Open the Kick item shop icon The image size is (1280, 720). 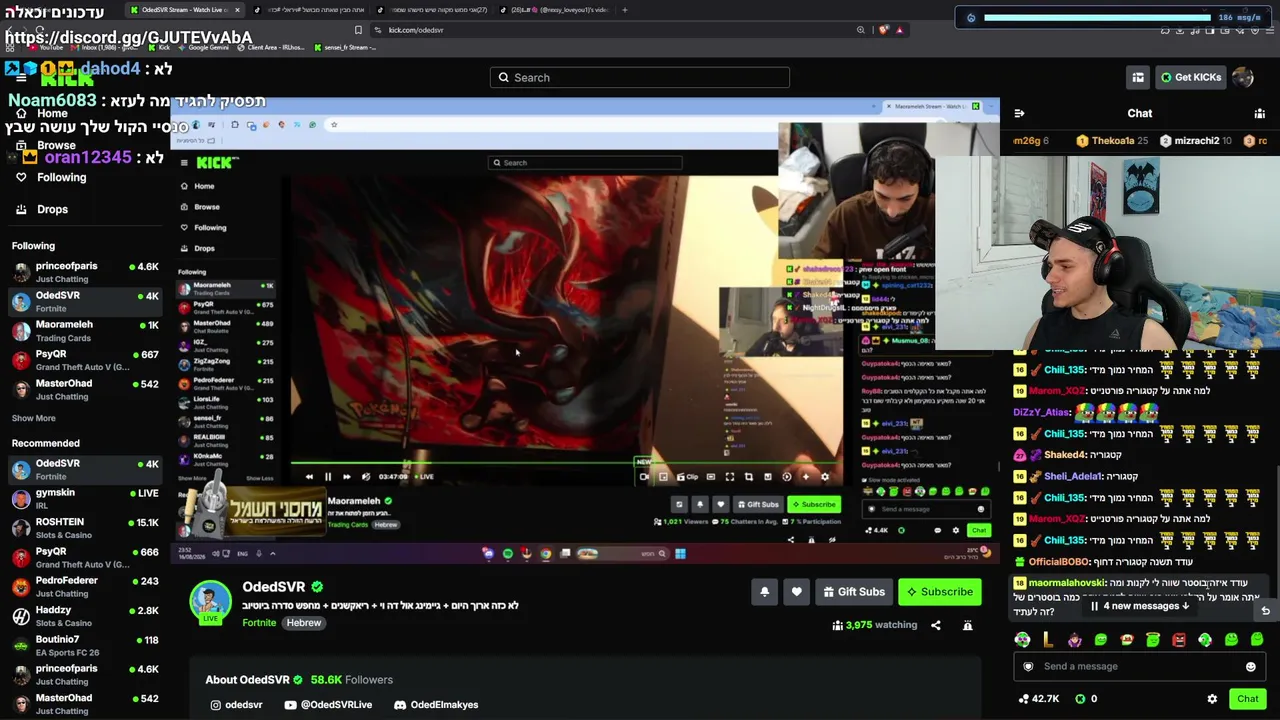point(1138,77)
